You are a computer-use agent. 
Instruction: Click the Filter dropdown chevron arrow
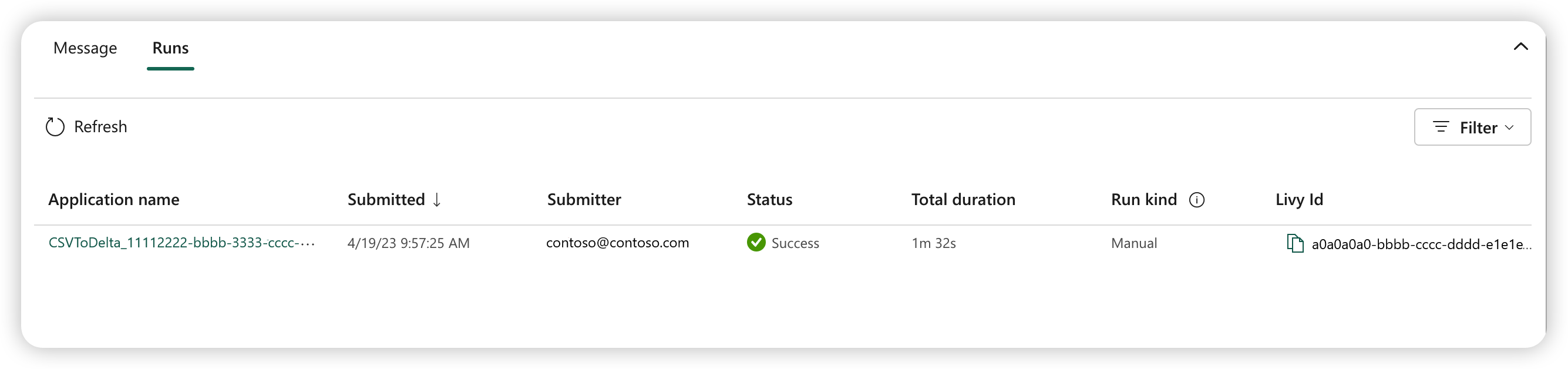1509,128
